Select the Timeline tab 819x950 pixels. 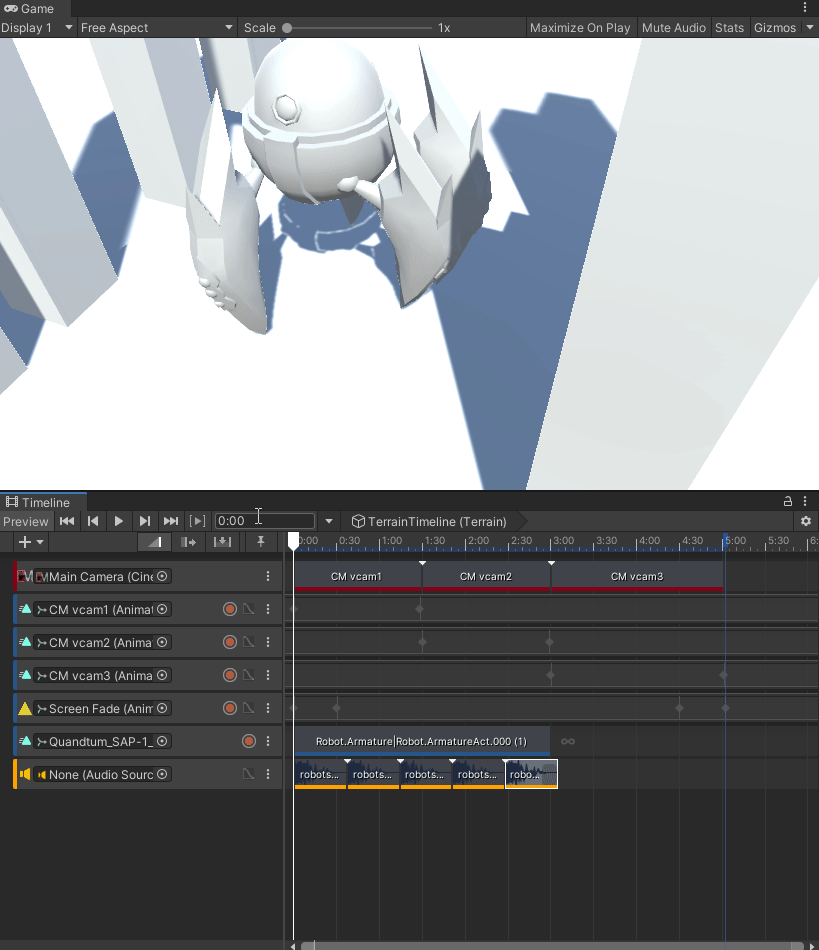(39, 502)
